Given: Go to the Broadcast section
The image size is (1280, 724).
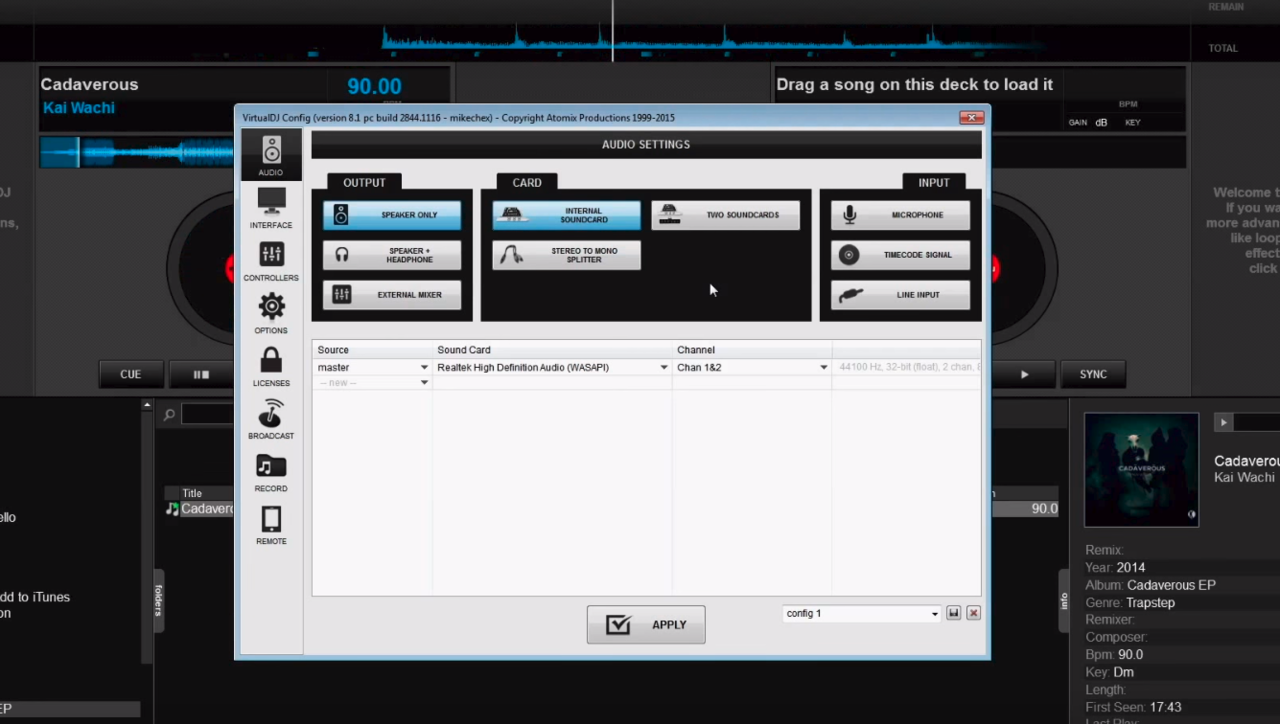Looking at the screenshot, I should pos(271,419).
